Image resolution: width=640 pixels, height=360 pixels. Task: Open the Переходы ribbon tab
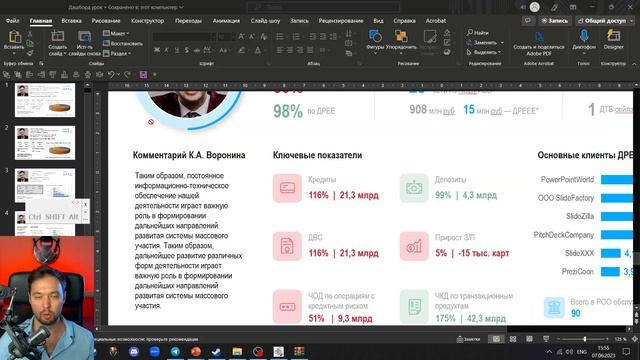tap(188, 20)
